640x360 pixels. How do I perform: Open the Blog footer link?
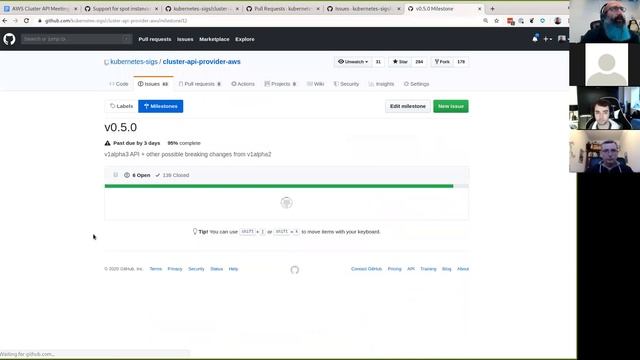click(447, 269)
